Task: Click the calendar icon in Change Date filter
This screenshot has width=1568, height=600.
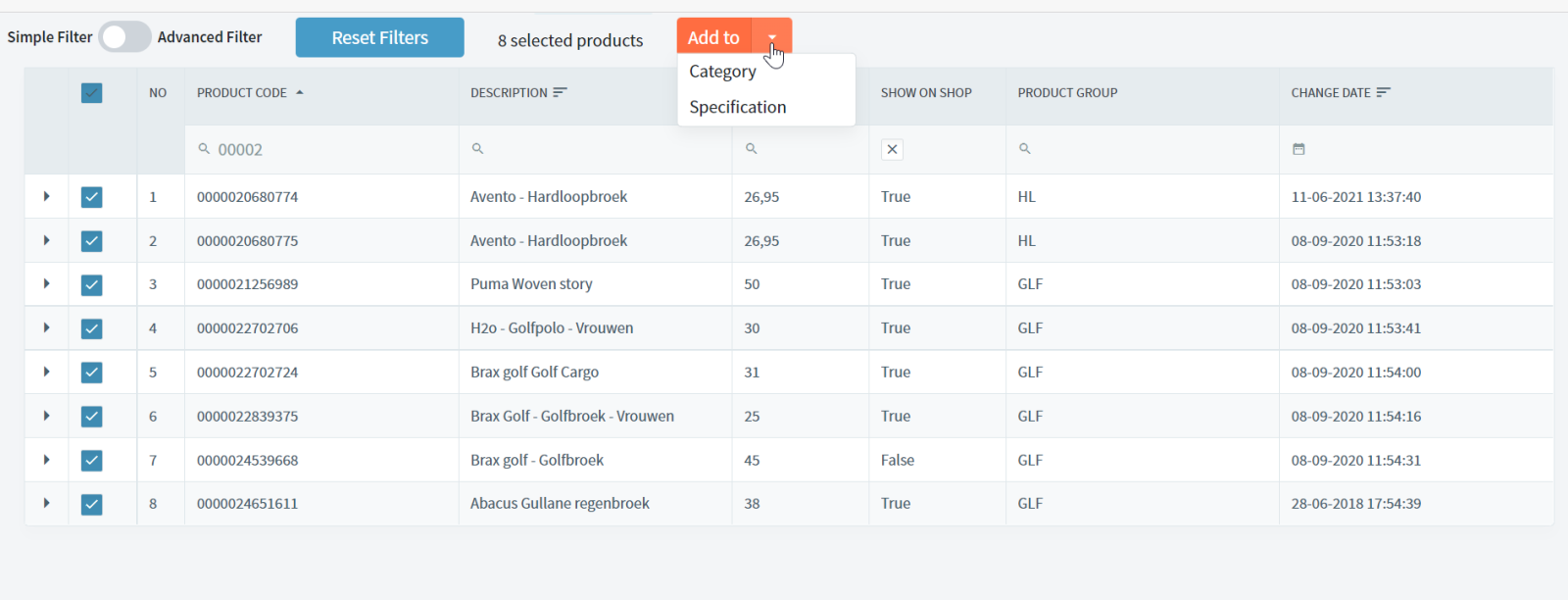Action: (1298, 149)
